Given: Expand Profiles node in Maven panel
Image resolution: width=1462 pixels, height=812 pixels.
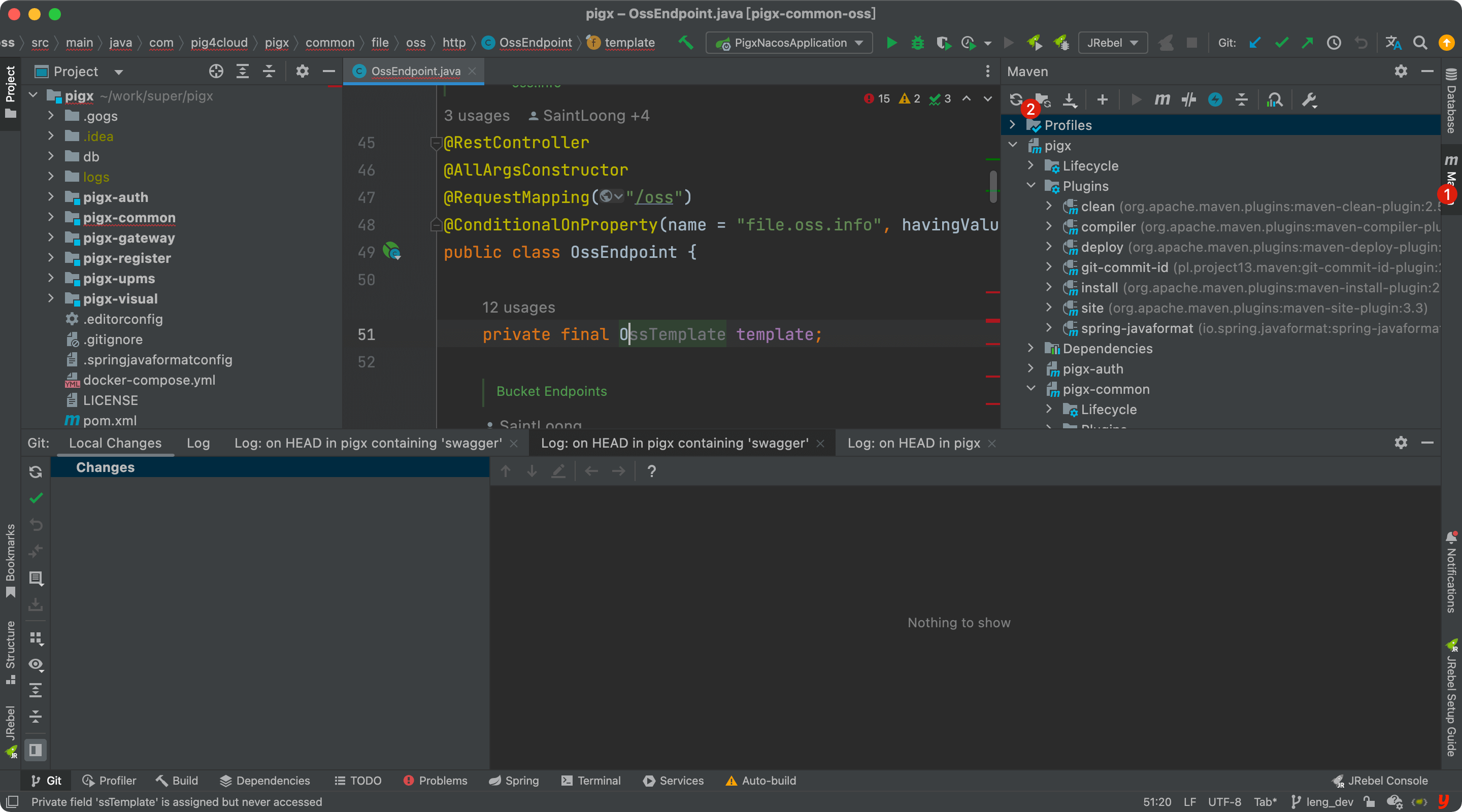Looking at the screenshot, I should pyautogui.click(x=1012, y=125).
